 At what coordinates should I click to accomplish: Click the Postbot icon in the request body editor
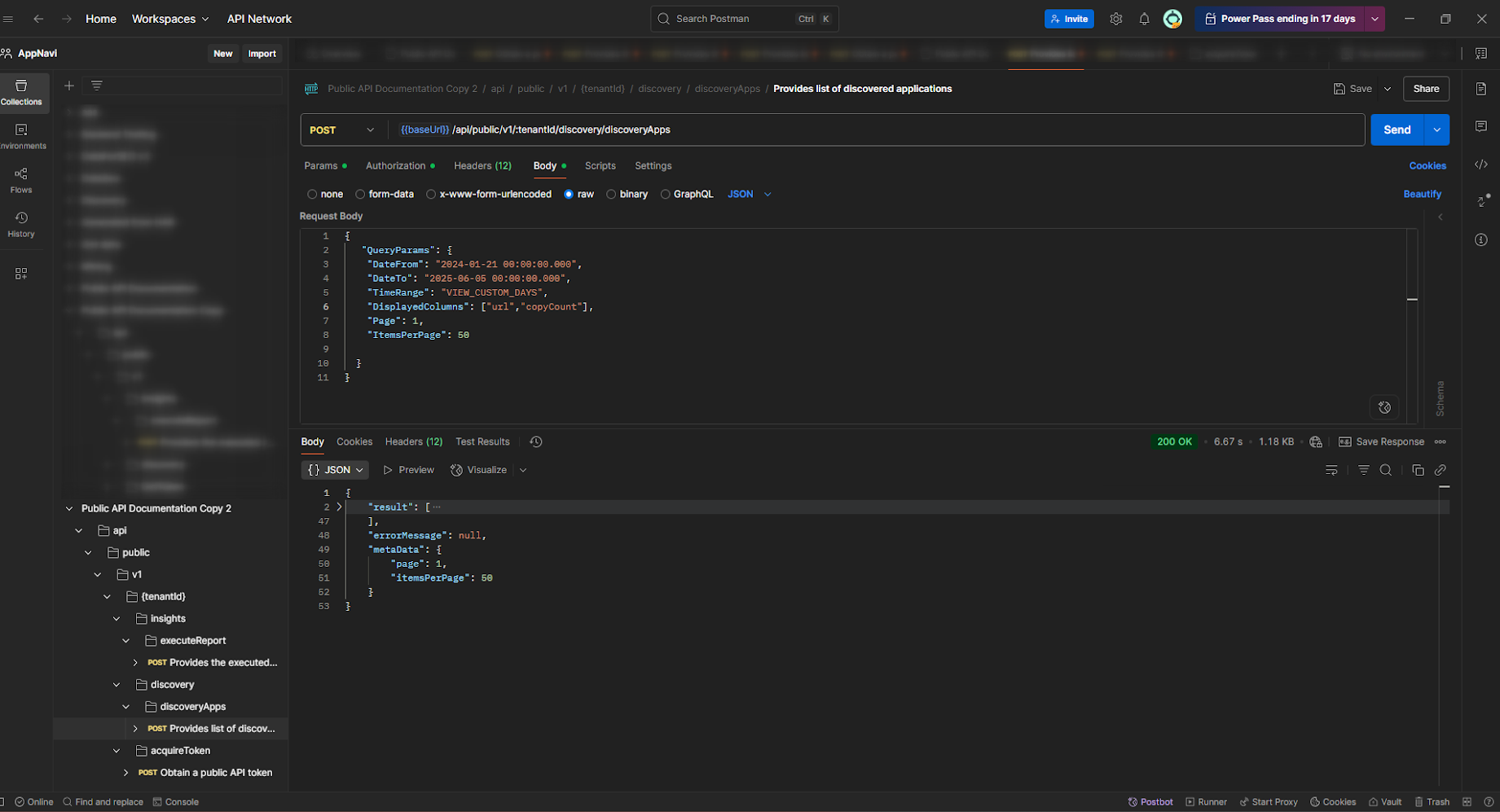point(1384,407)
